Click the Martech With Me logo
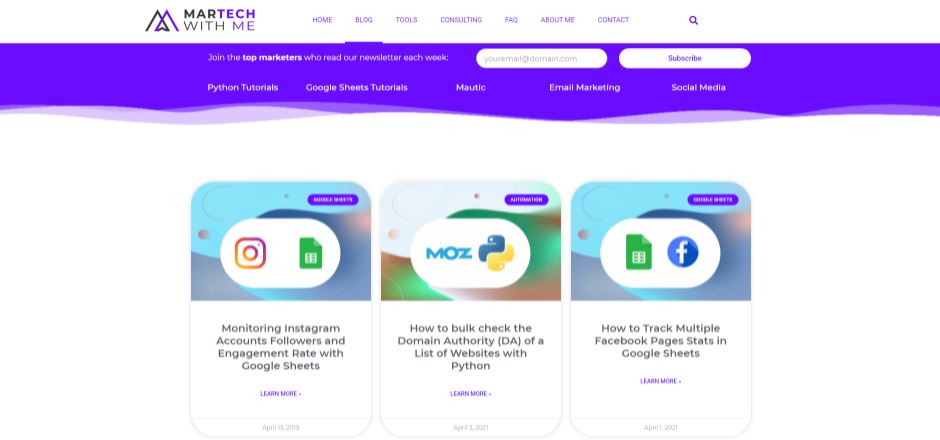This screenshot has width=940, height=440. 200,20
